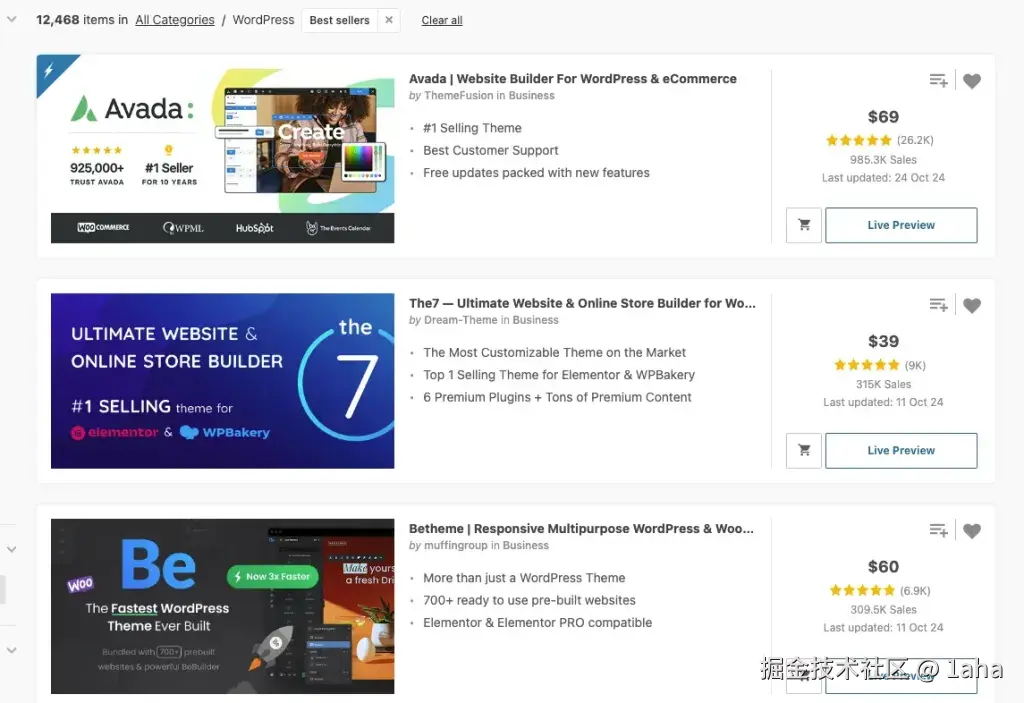
Task: Add The7 to collection icon
Action: pyautogui.click(x=938, y=305)
